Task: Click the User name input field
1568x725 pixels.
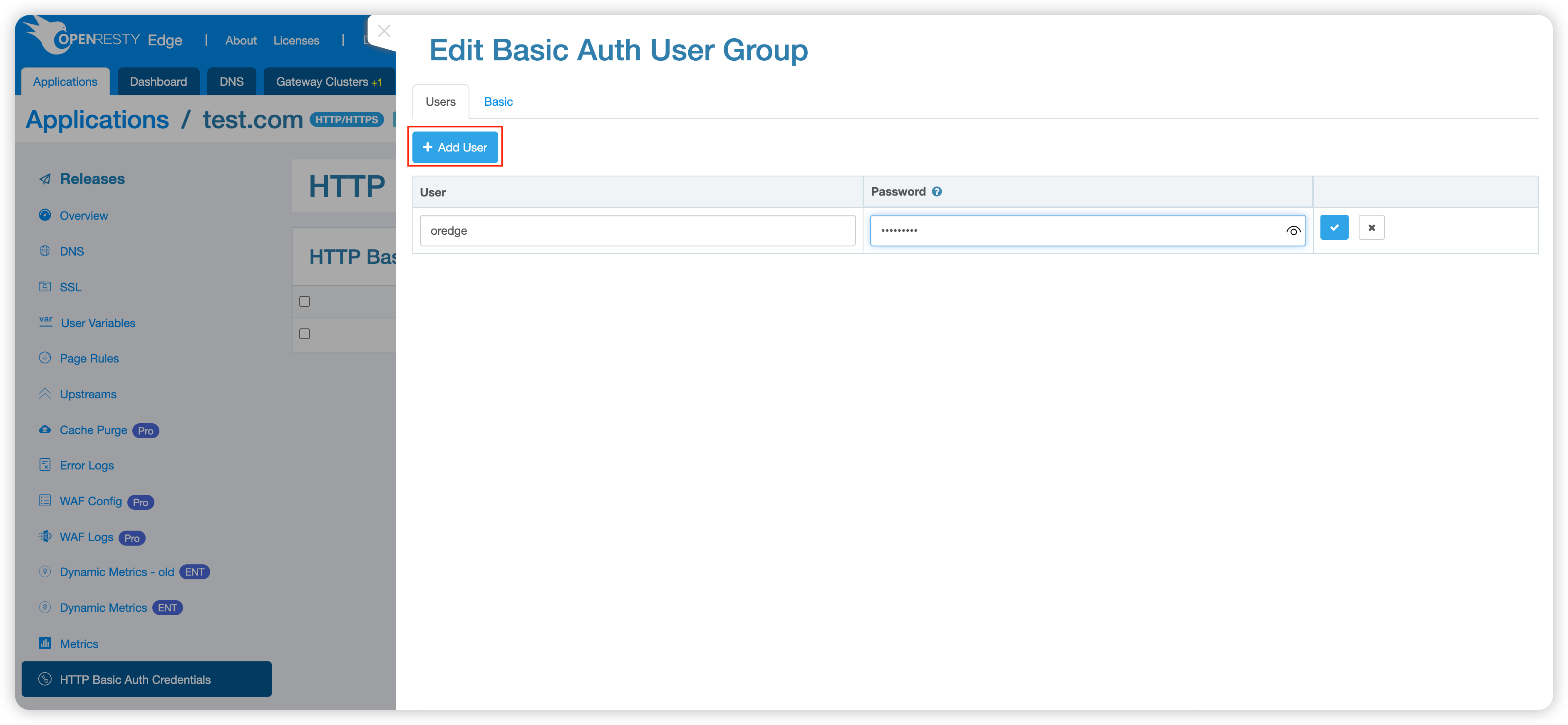Action: [x=637, y=231]
